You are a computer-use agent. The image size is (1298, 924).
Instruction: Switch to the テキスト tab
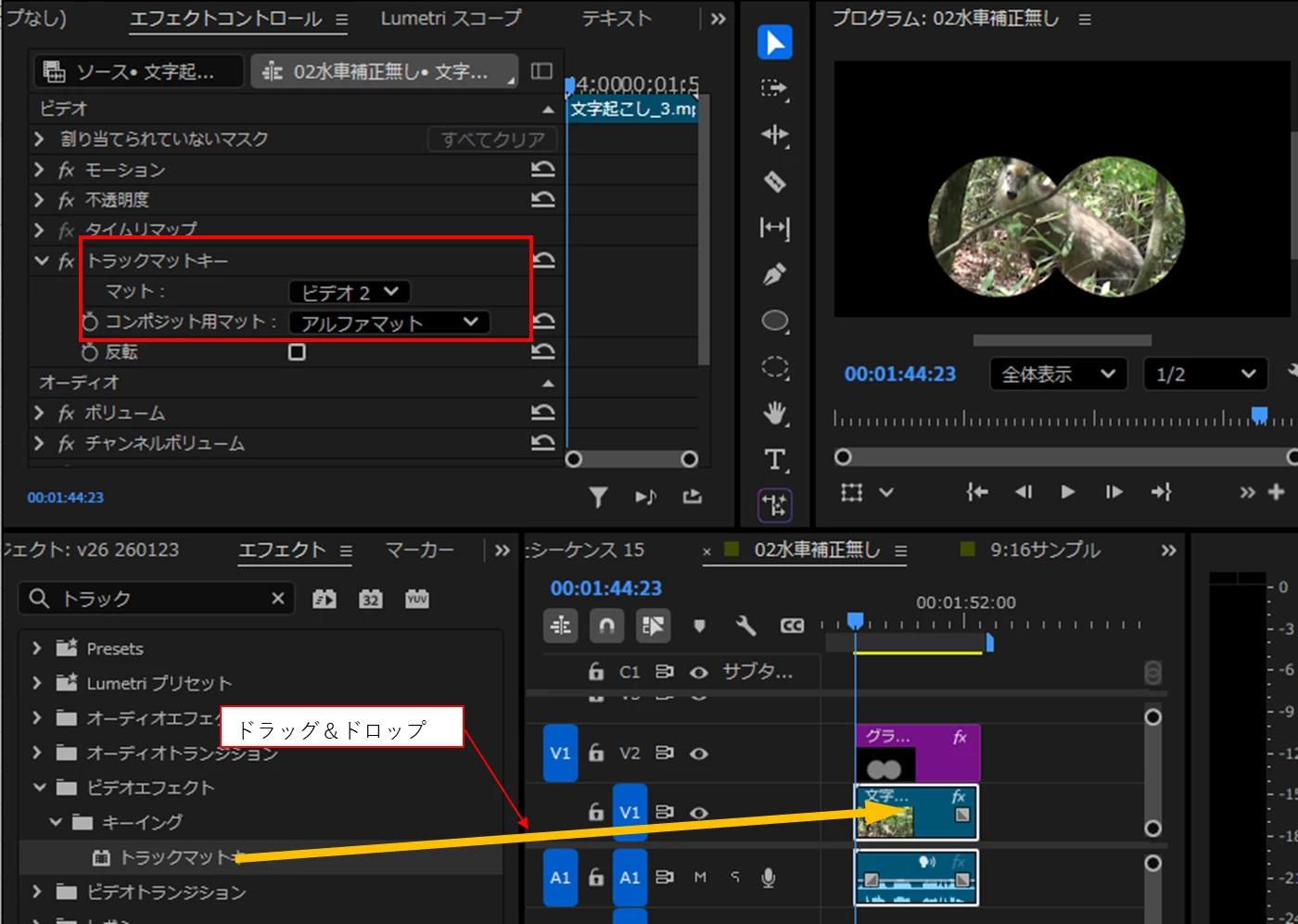tap(617, 19)
